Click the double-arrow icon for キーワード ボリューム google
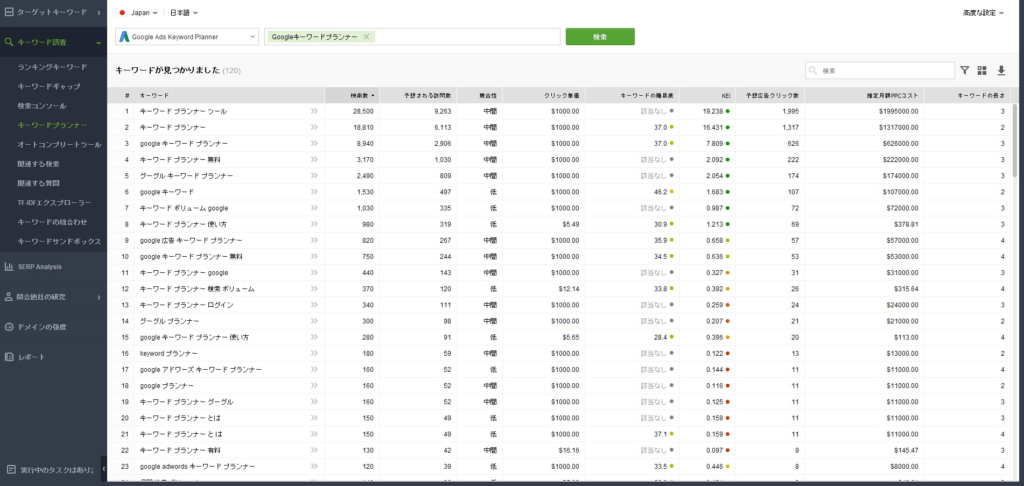This screenshot has height=486, width=1024. pyautogui.click(x=314, y=208)
